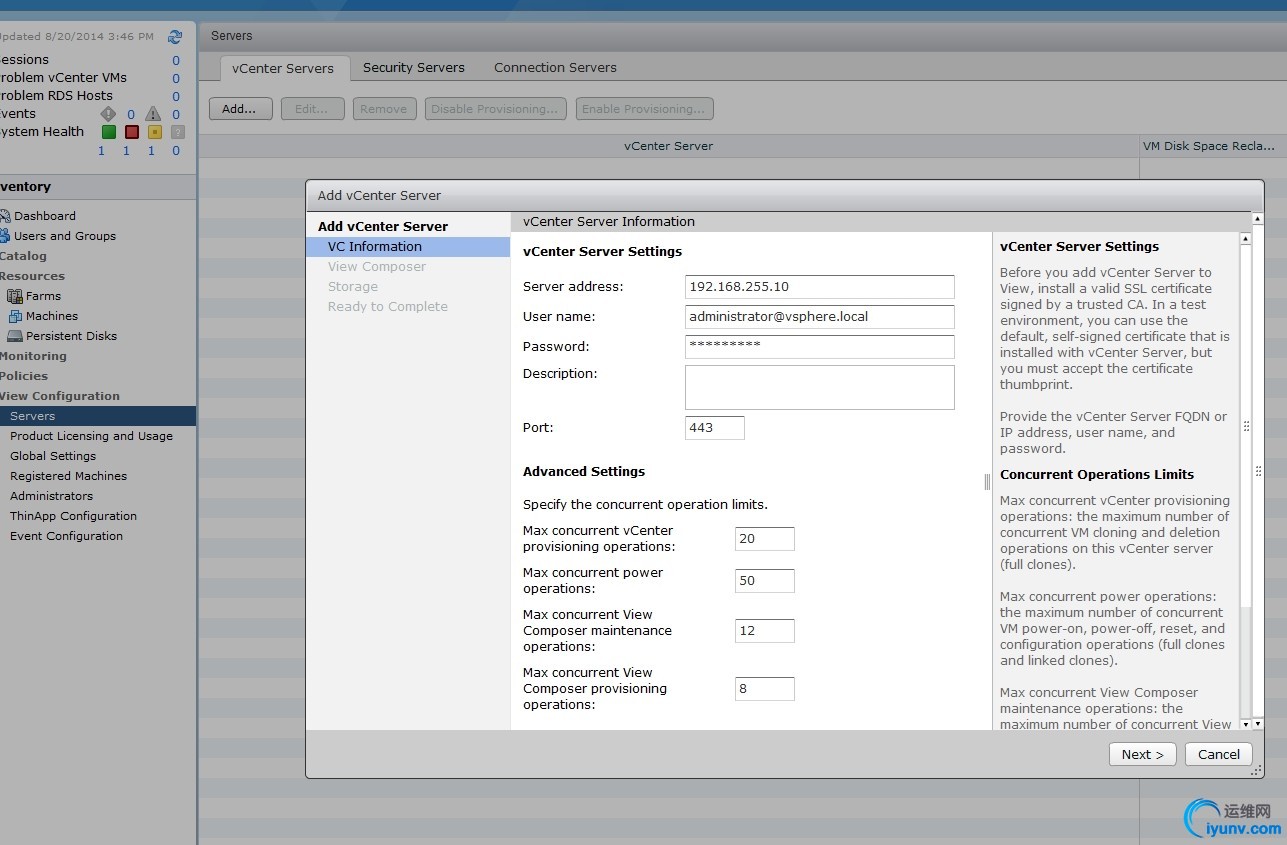Switch to the Security Servers tab

pos(413,68)
